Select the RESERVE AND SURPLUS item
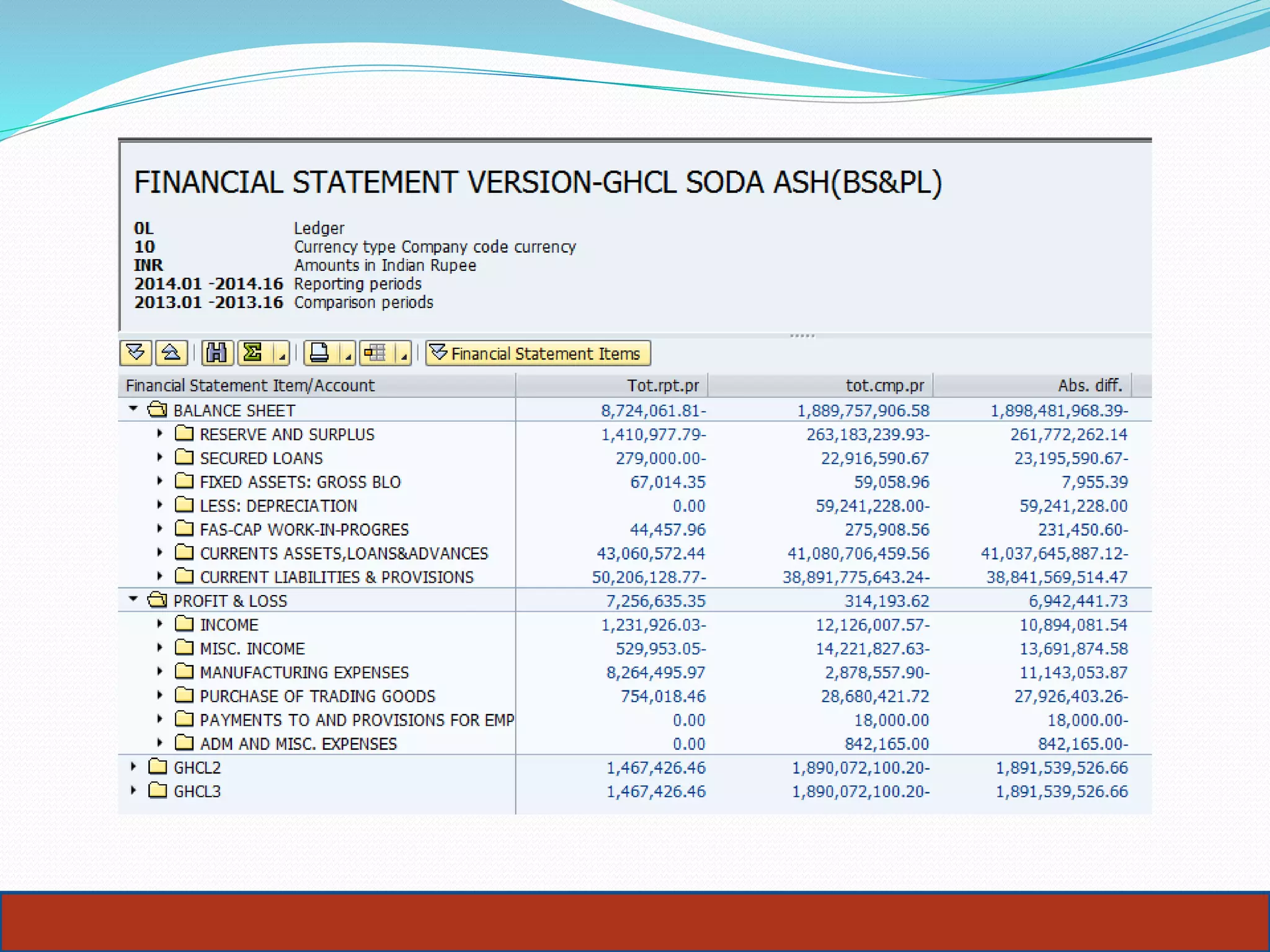Viewport: 1270px width, 952px height. pyautogui.click(x=286, y=434)
